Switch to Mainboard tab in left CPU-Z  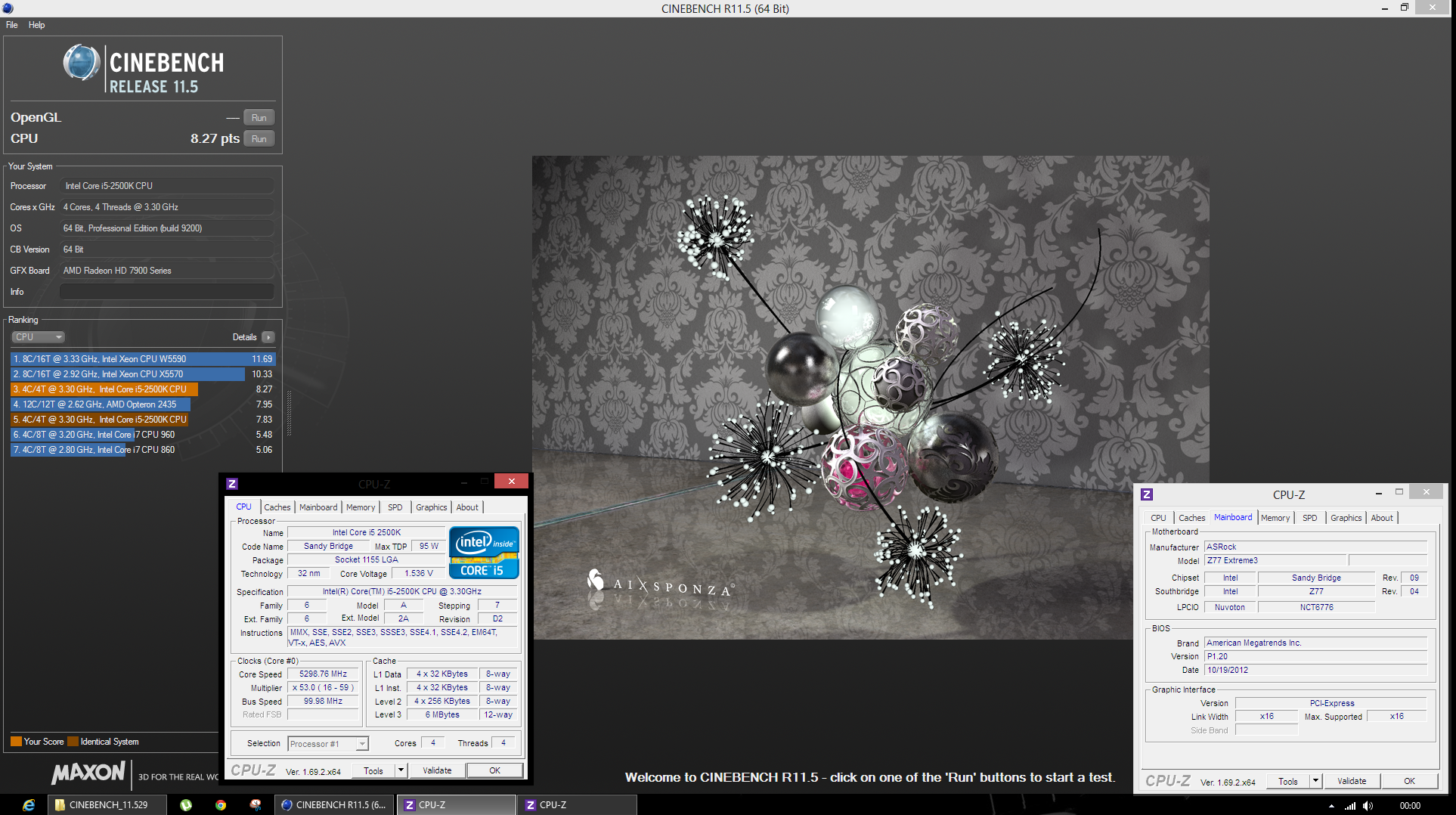point(318,507)
